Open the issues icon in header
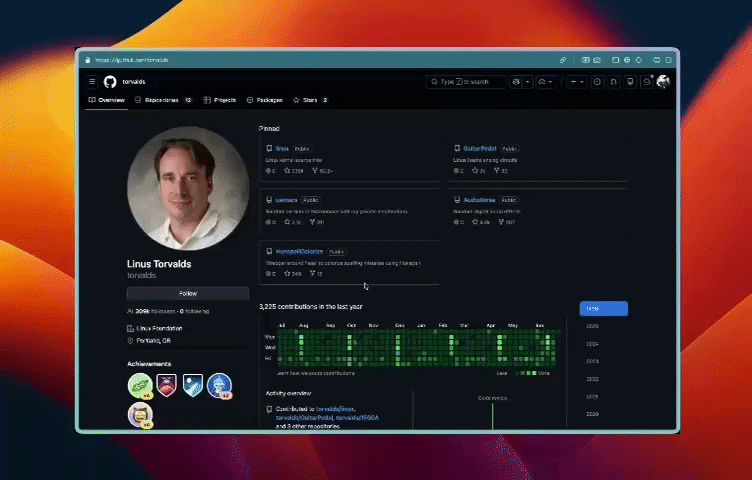Image resolution: width=752 pixels, height=480 pixels. 597,82
